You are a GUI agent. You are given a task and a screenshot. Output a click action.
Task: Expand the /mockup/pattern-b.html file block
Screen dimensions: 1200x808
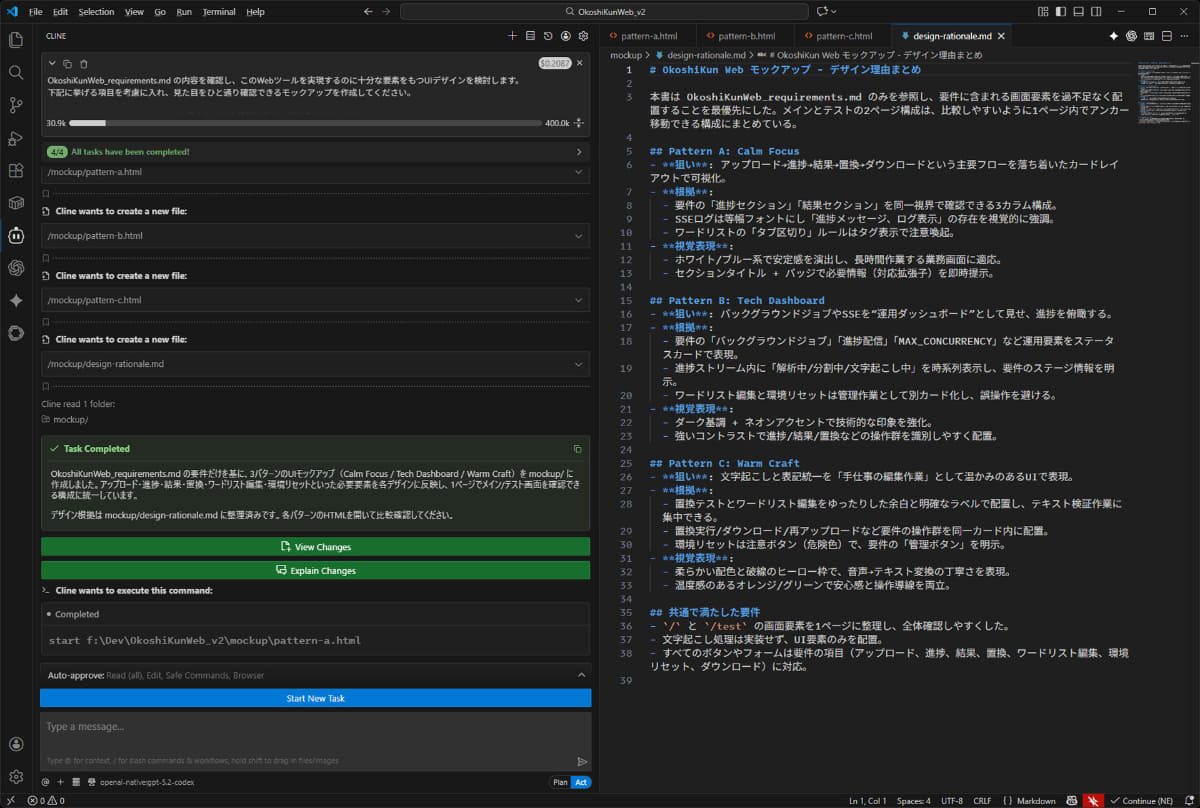pyautogui.click(x=315, y=236)
